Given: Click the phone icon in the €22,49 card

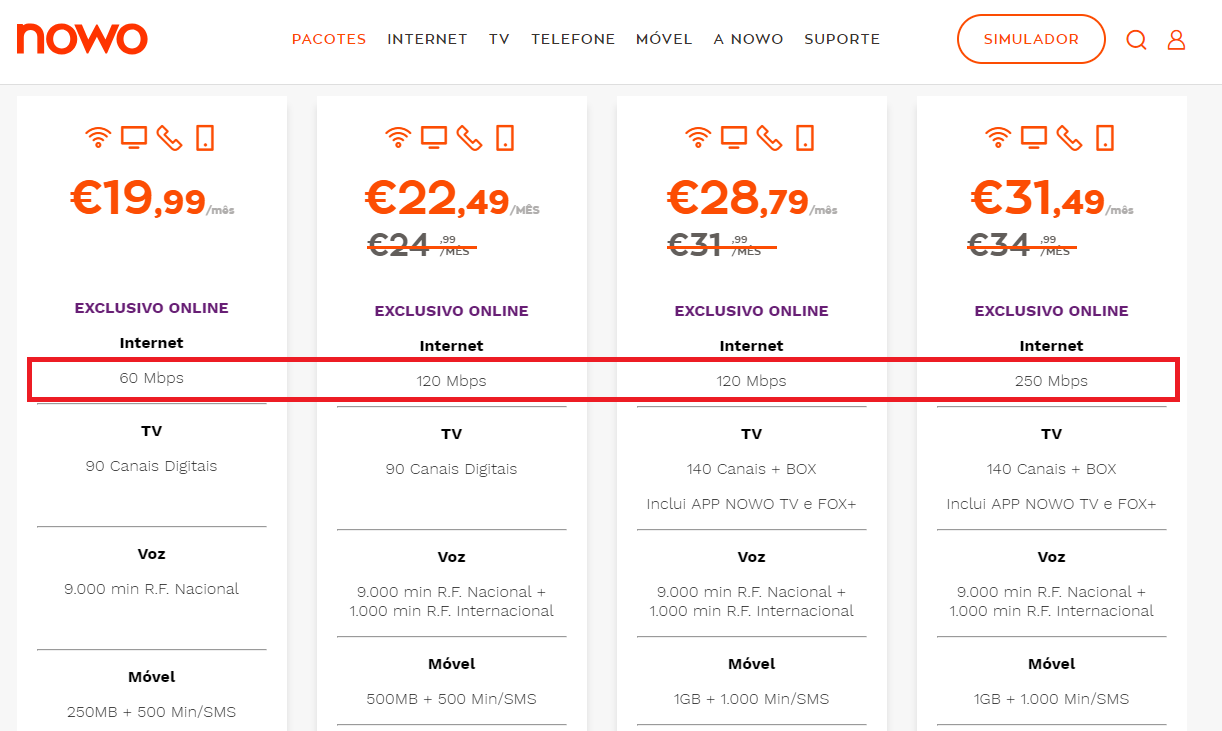Looking at the screenshot, I should point(469,137).
